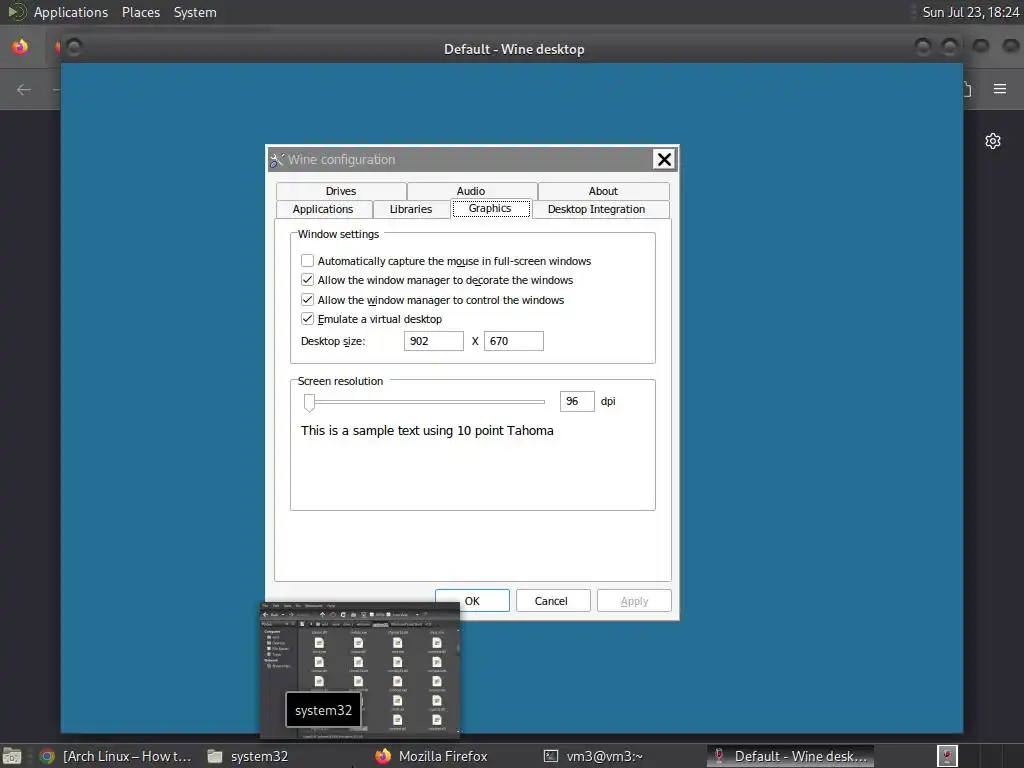Screen dimensions: 1024x768
Task: Click the sample text using 10 point Tahoma
Action: point(427,430)
